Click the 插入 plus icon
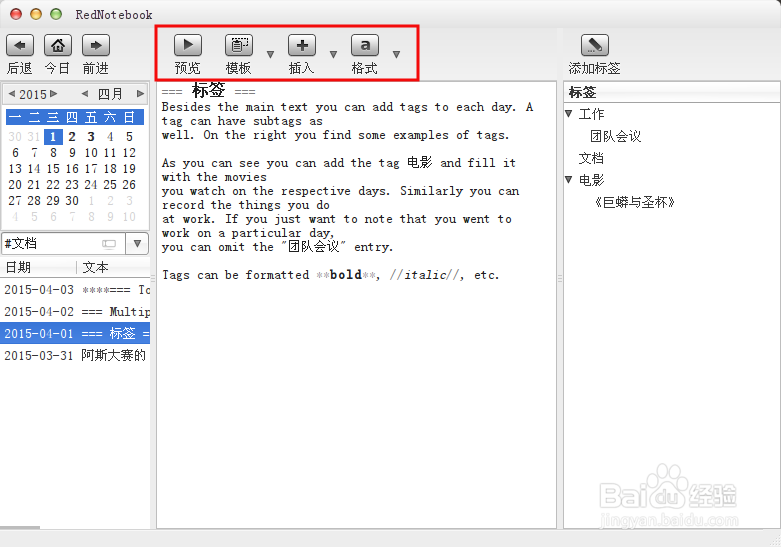This screenshot has height=547, width=781. pos(302,45)
